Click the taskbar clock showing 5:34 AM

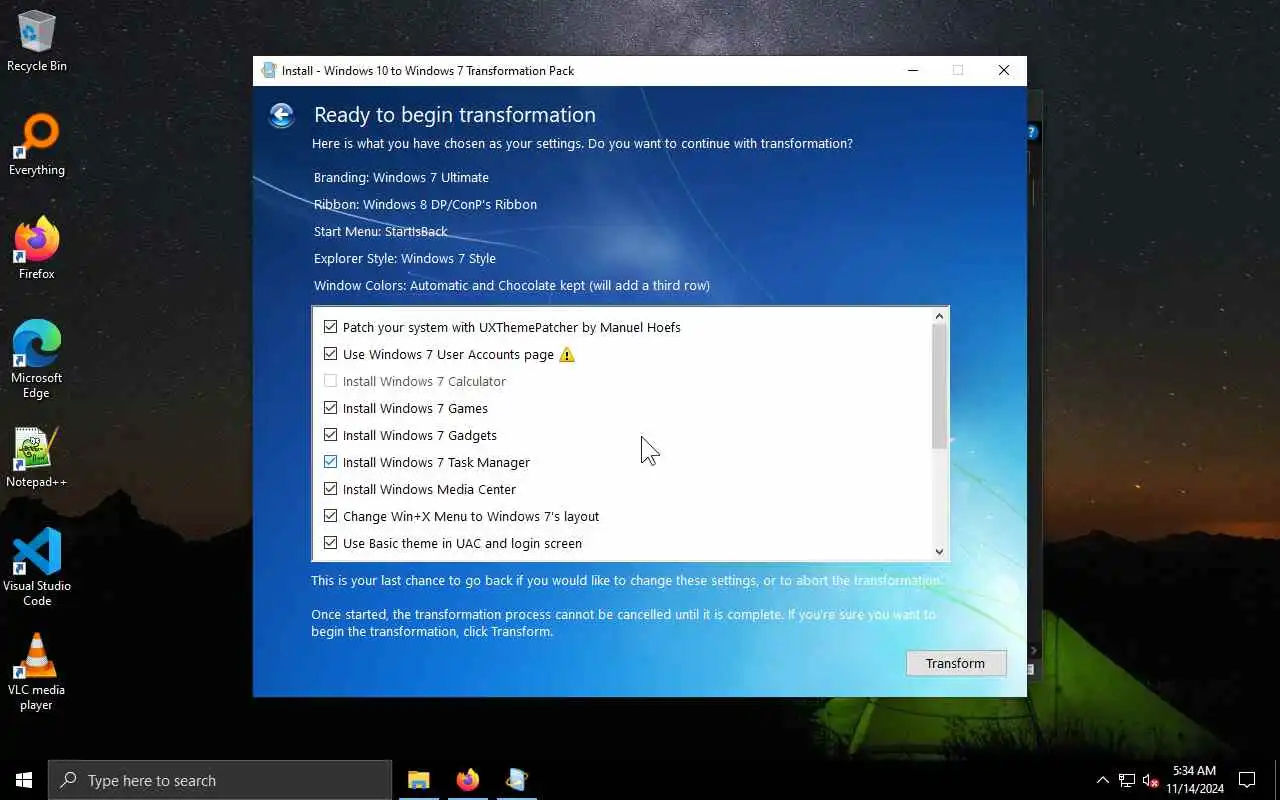pyautogui.click(x=1195, y=780)
